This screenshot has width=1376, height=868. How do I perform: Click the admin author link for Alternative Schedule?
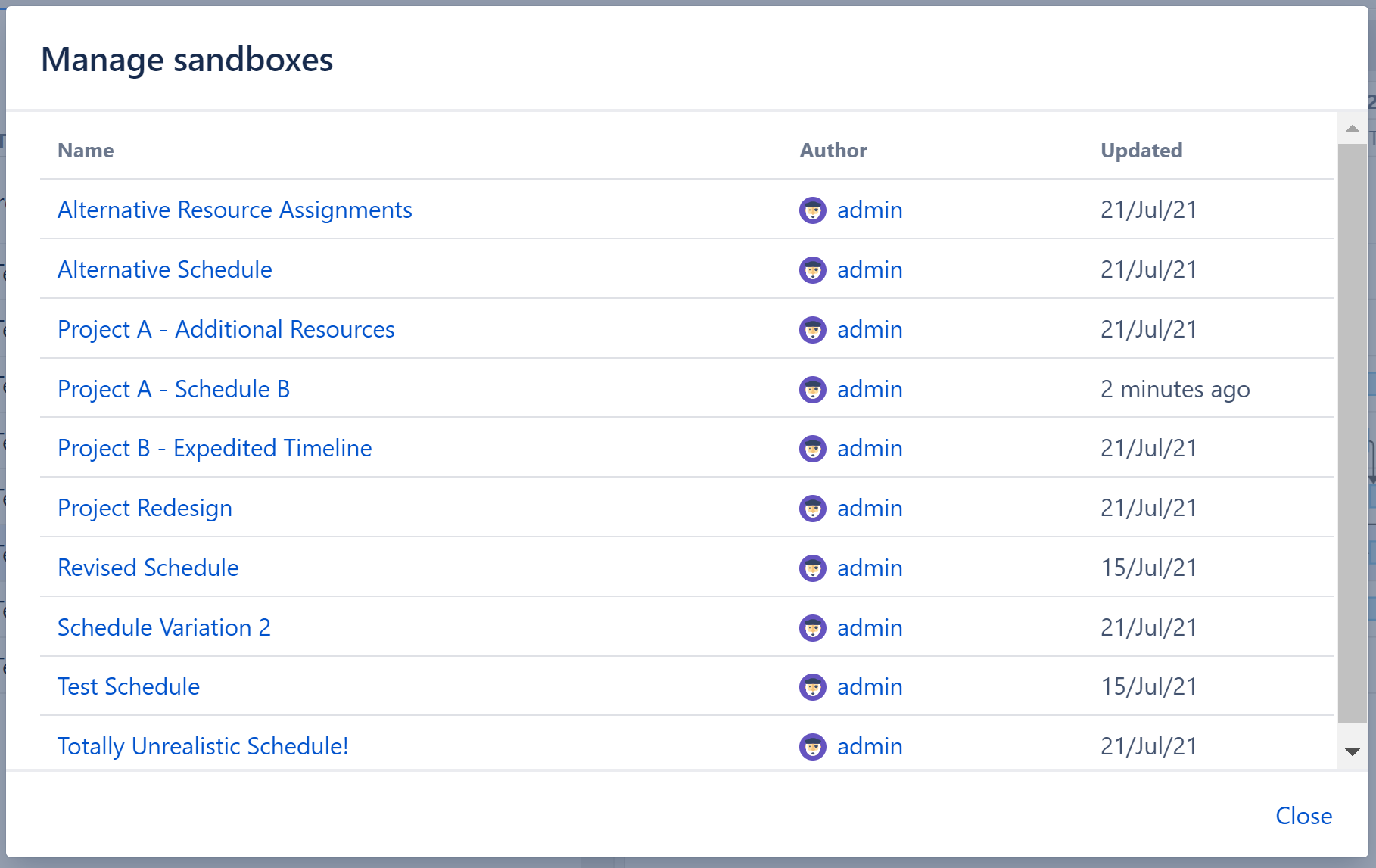[x=869, y=269]
